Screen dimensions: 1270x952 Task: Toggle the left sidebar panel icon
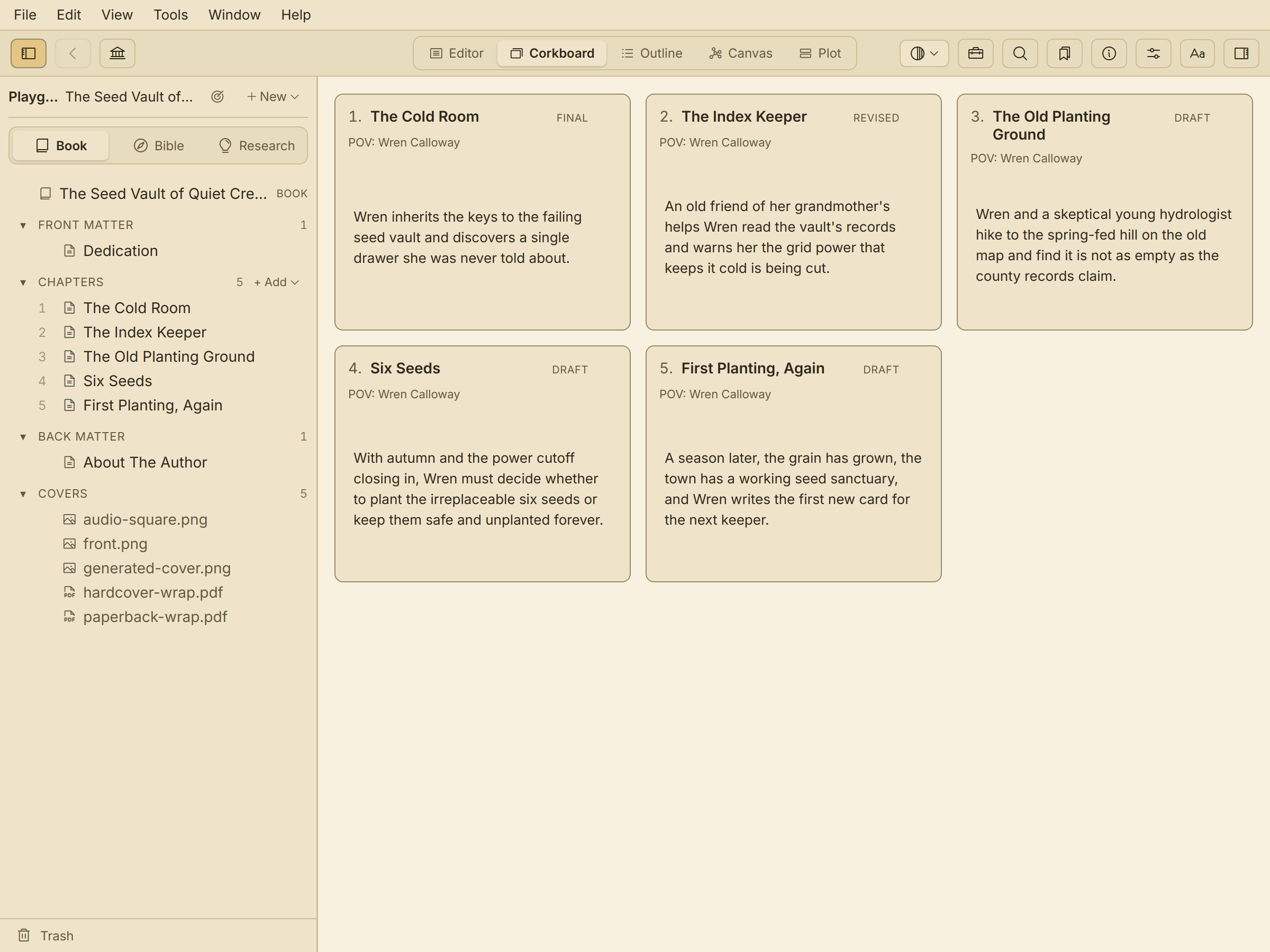28,53
